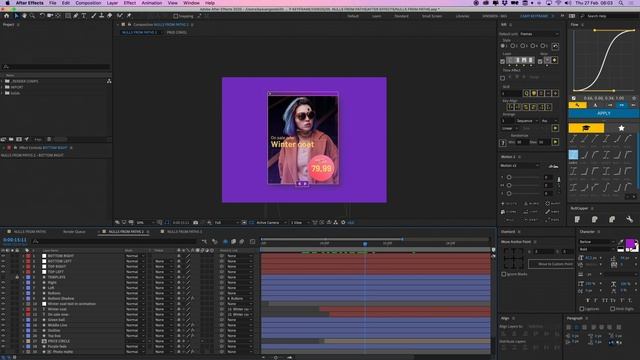Select the Roto Brush tool
Screen dimensions: 640x360
point(120,16)
